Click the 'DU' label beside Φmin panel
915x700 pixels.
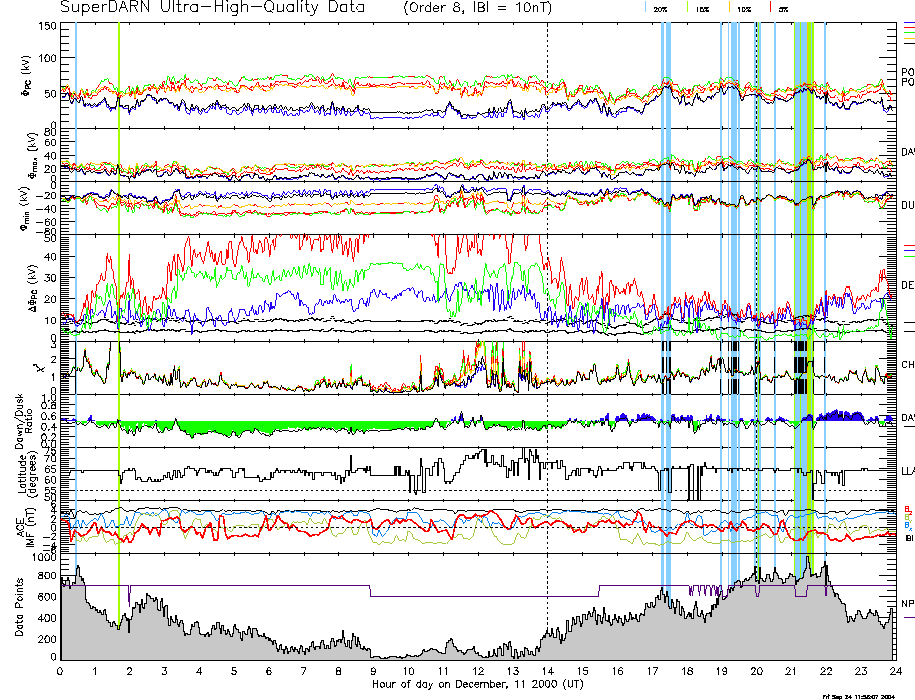(x=907, y=205)
